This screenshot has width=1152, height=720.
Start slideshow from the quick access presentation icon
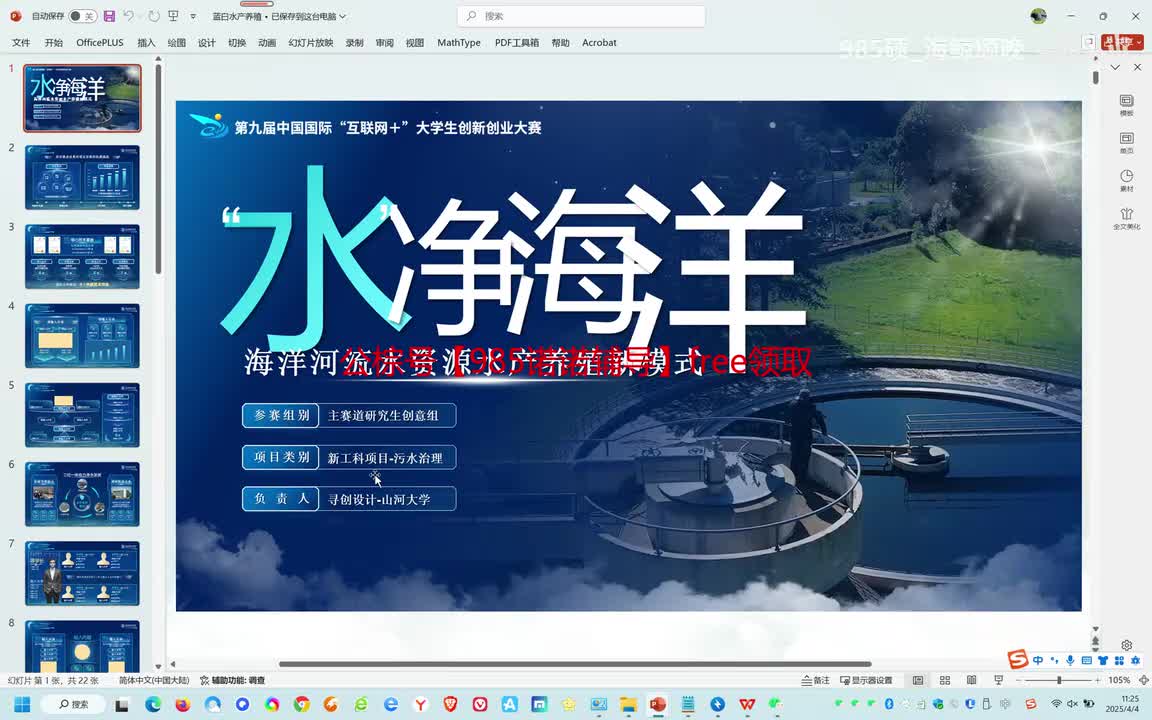click(x=173, y=16)
